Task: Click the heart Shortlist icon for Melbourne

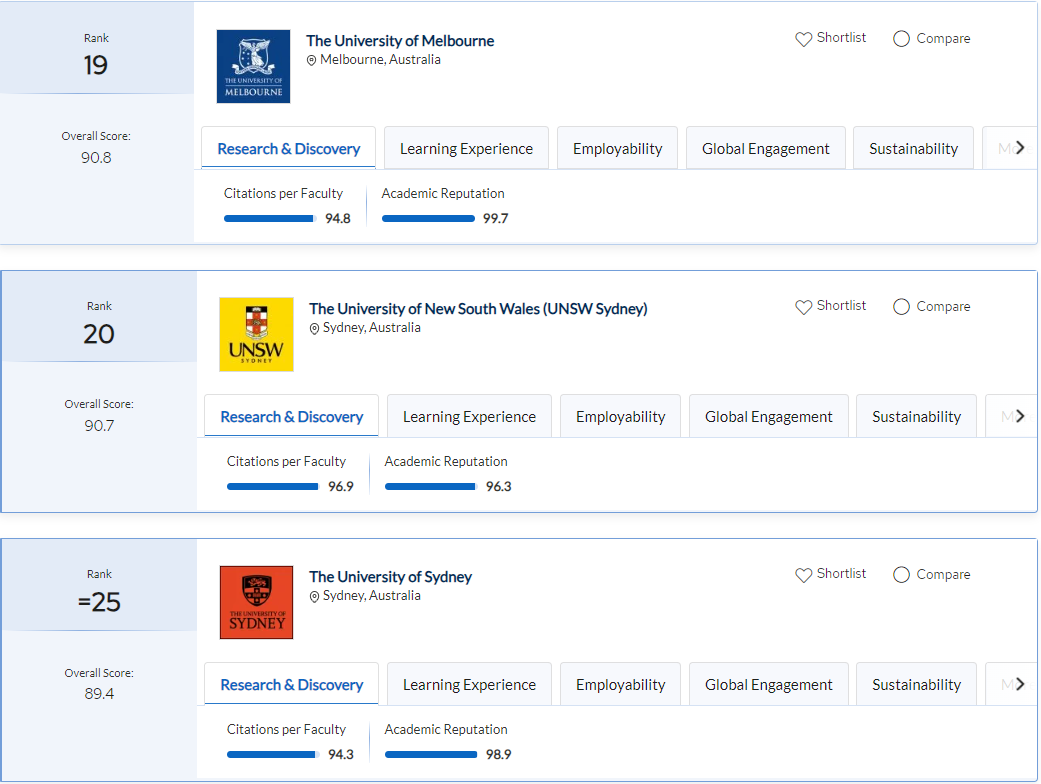Action: click(803, 39)
